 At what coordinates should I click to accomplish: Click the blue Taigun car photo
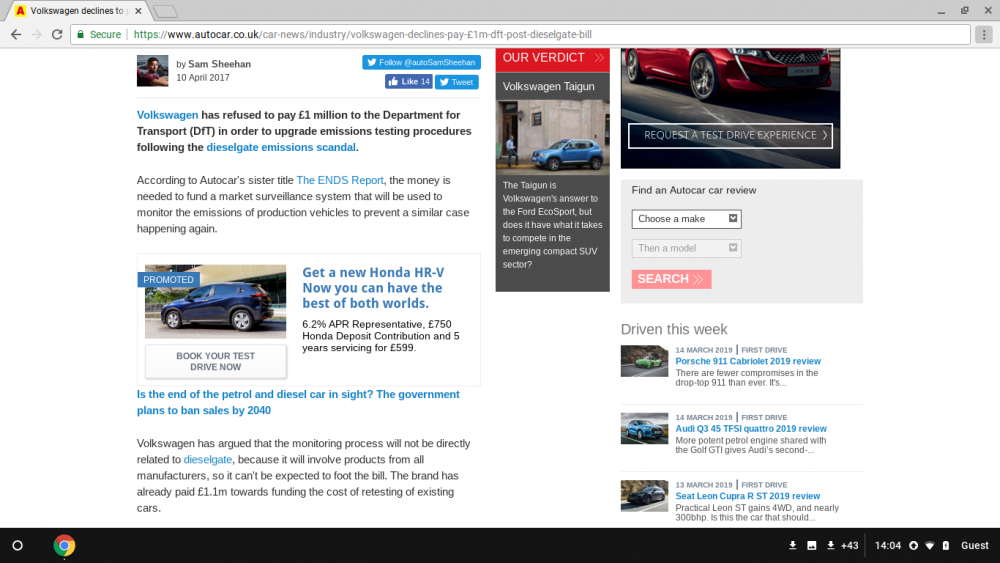[552, 137]
